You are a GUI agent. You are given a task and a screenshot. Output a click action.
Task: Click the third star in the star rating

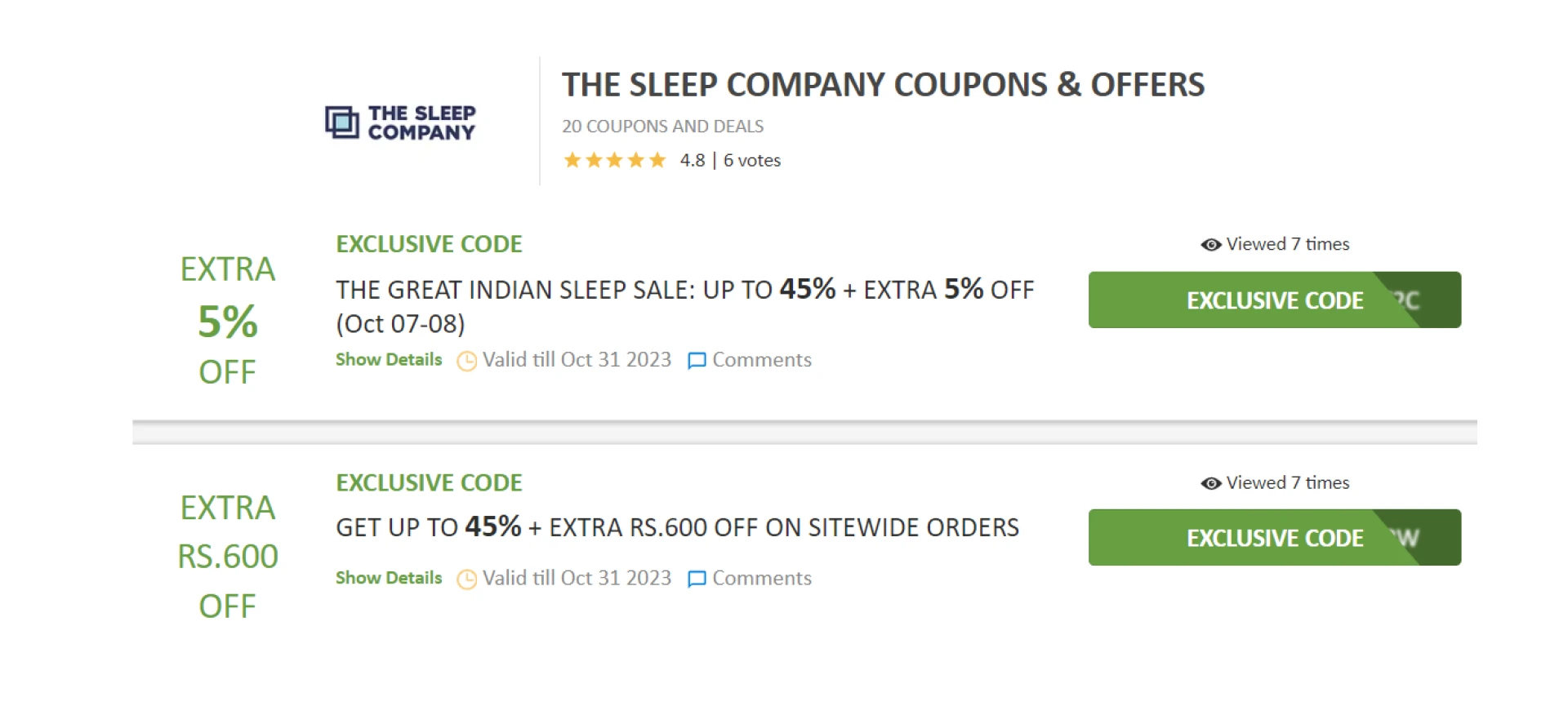[x=616, y=160]
